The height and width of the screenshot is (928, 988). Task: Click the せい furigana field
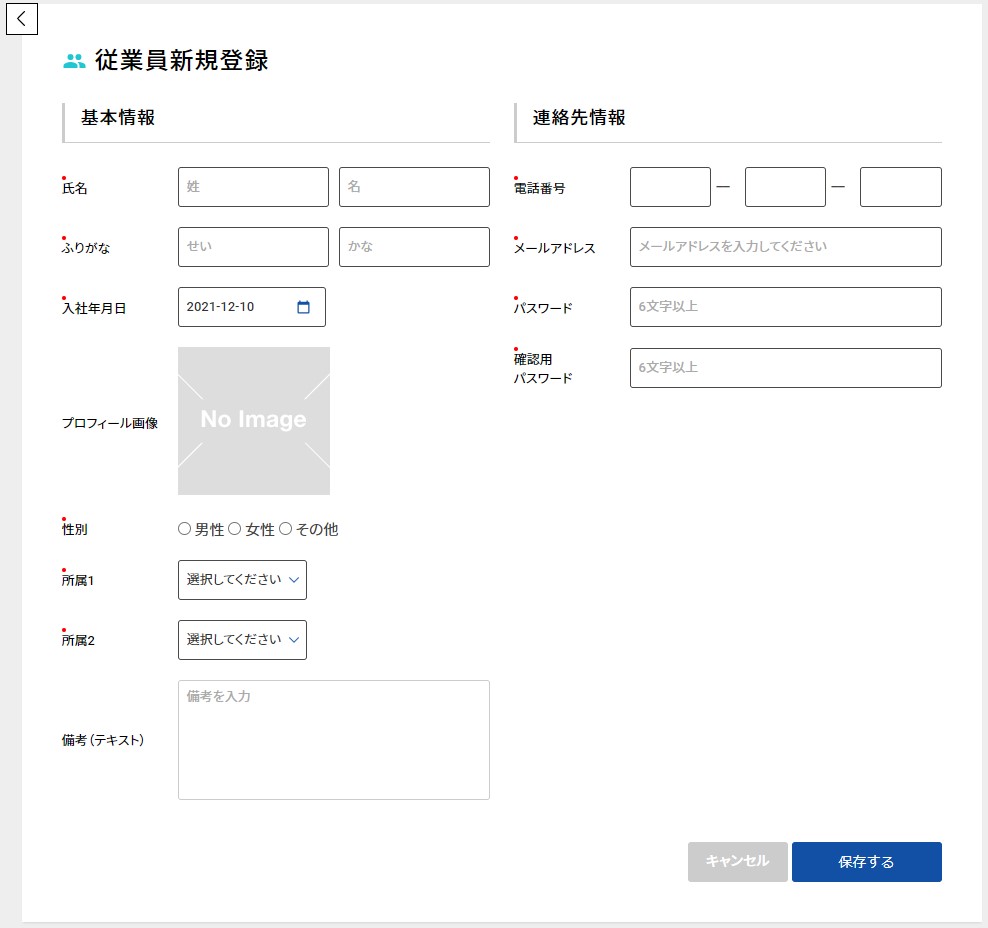(253, 247)
